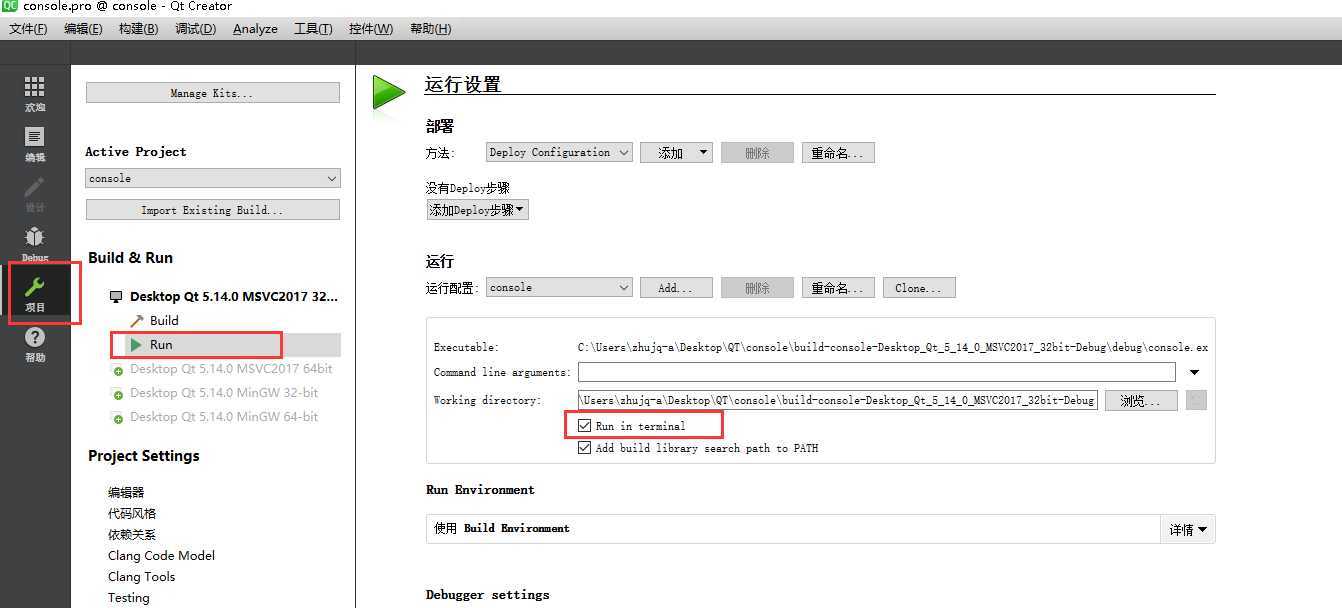Click the deployment 重命名... button
Viewport: 1342px width, 608px height.
838,153
